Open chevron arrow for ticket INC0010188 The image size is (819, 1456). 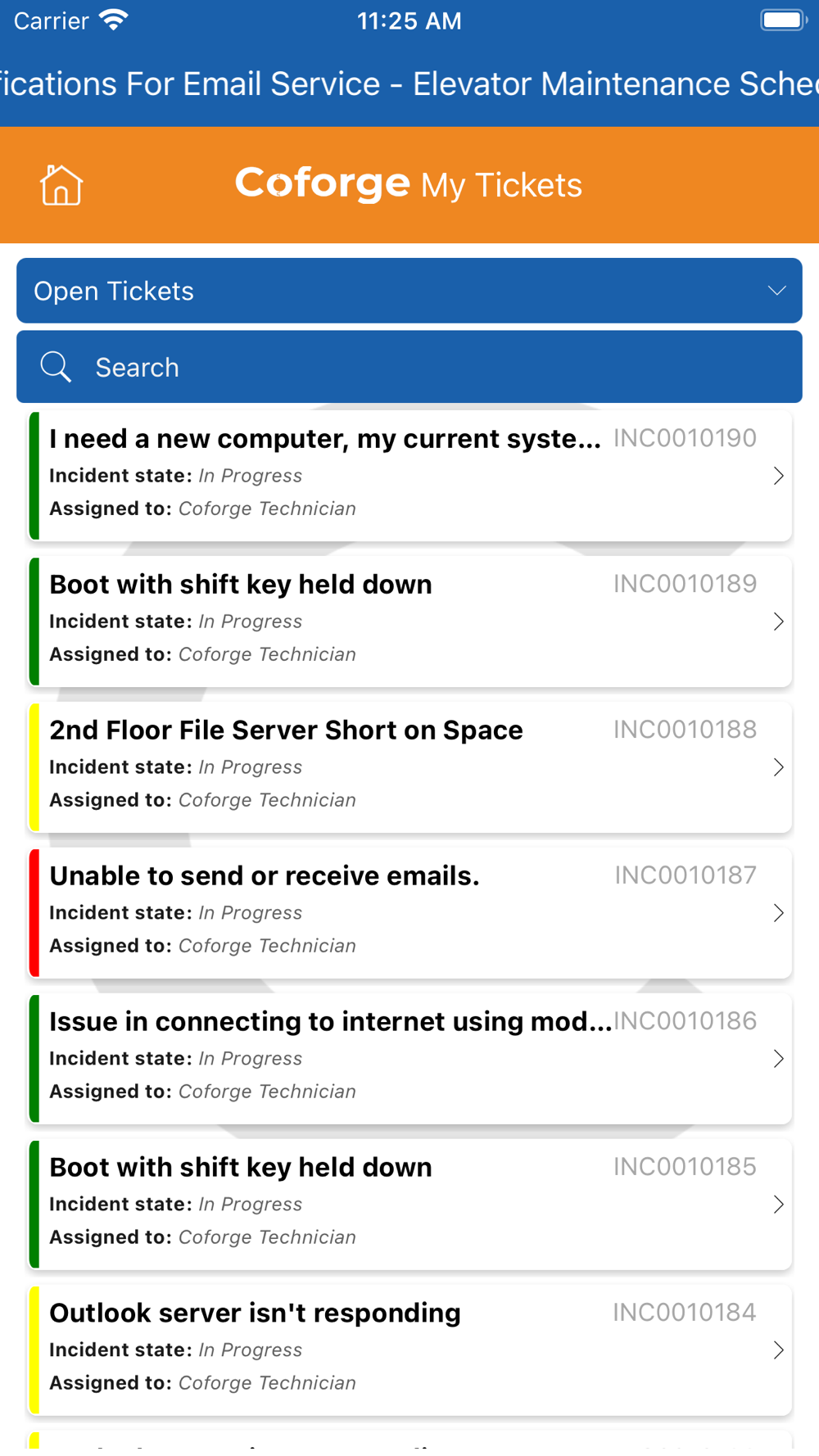[778, 767]
